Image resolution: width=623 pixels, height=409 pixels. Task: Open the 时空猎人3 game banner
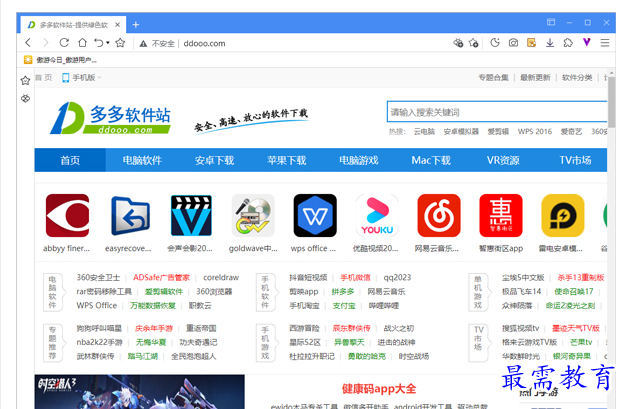tap(139, 392)
